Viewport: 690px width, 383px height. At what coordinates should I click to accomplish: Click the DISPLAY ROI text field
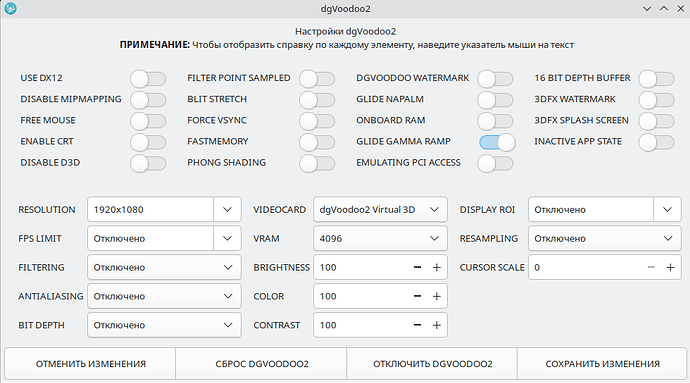click(591, 210)
